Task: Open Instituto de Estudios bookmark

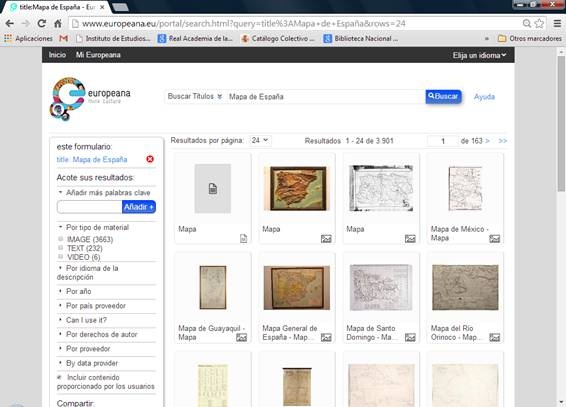Action: pyautogui.click(x=113, y=38)
